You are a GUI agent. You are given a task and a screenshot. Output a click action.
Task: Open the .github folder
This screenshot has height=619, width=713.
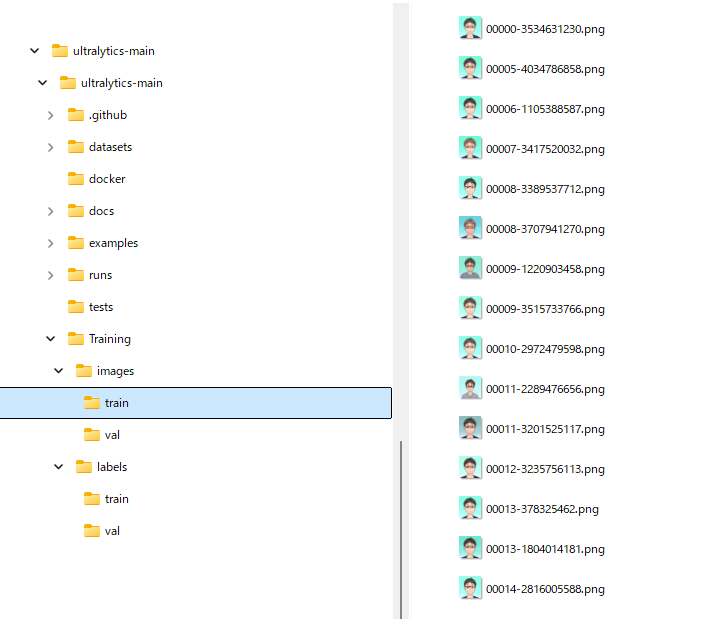click(108, 115)
